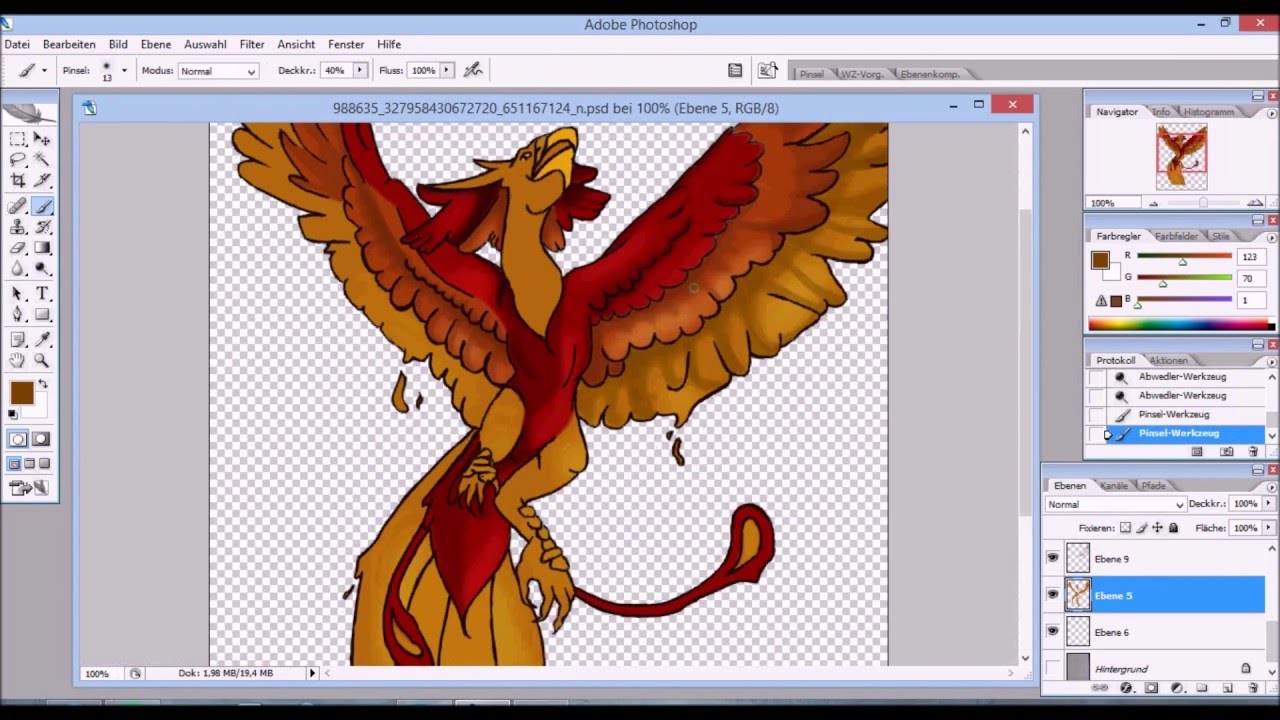Image resolution: width=1280 pixels, height=720 pixels.
Task: Select the Notes tool
Action: 18,340
